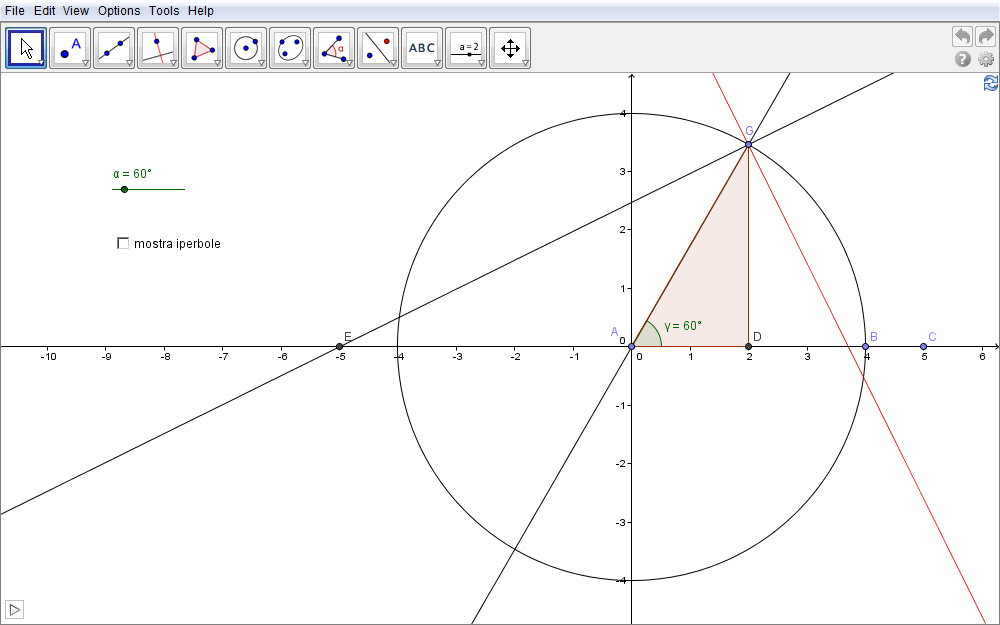Open the Slider (a=2) tool's dropdown arrow
Image resolution: width=1000 pixels, height=625 pixels.
(481, 63)
